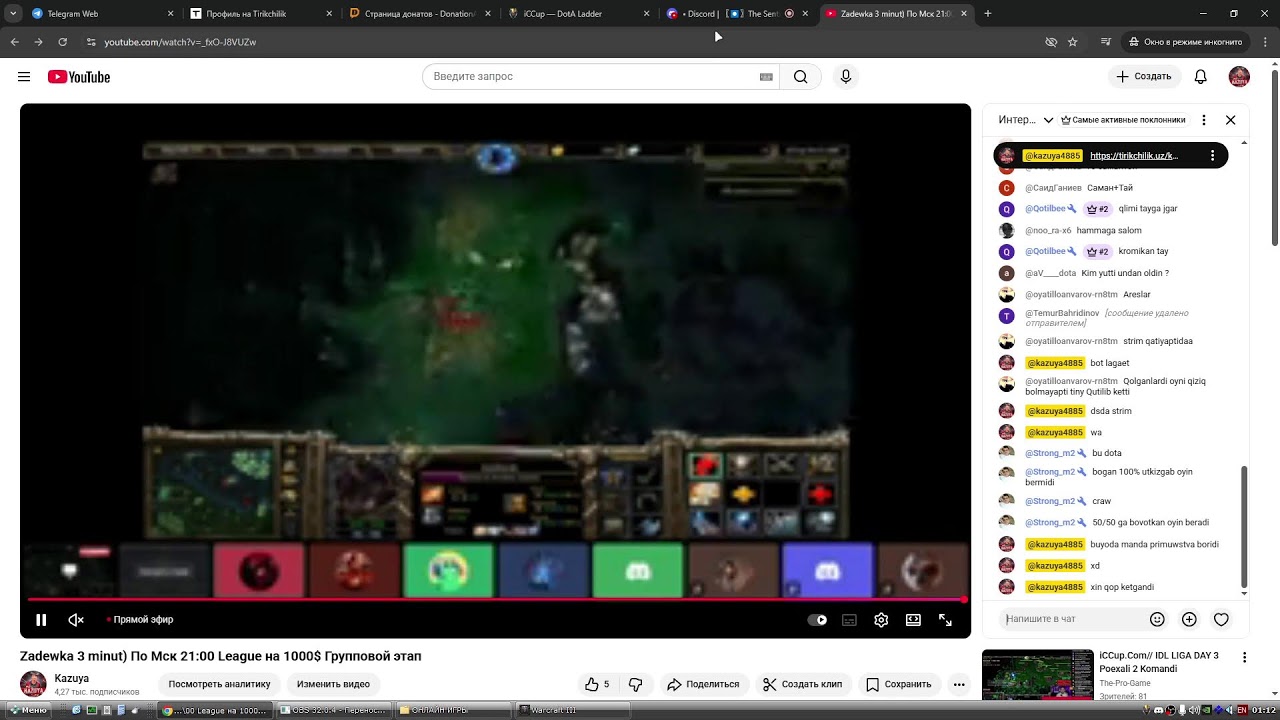Pause the live stream
This screenshot has width=1280, height=720.
[41, 620]
